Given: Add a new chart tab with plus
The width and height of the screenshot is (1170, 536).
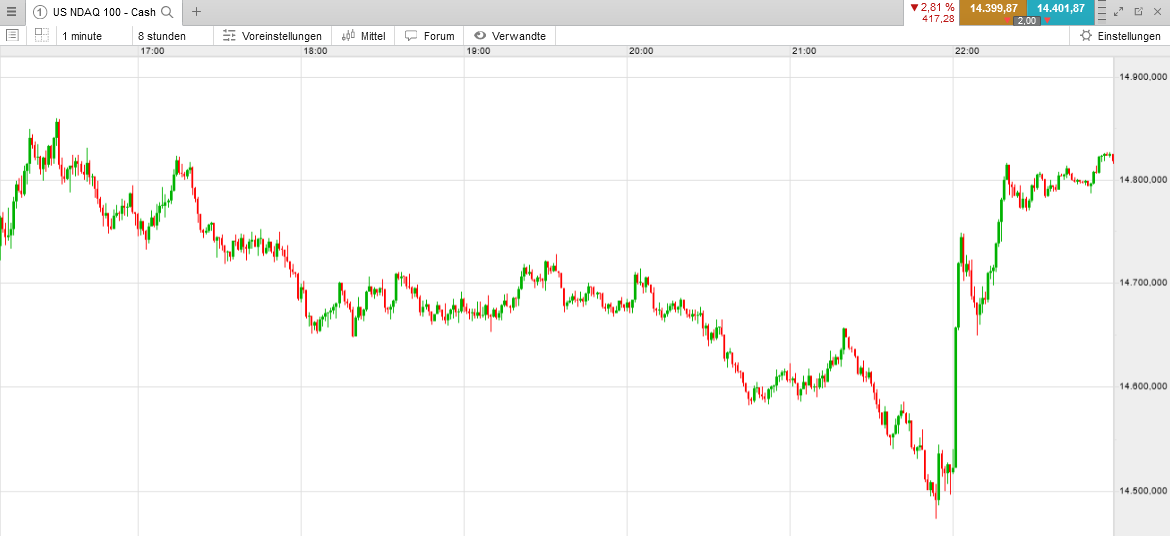Looking at the screenshot, I should (196, 11).
